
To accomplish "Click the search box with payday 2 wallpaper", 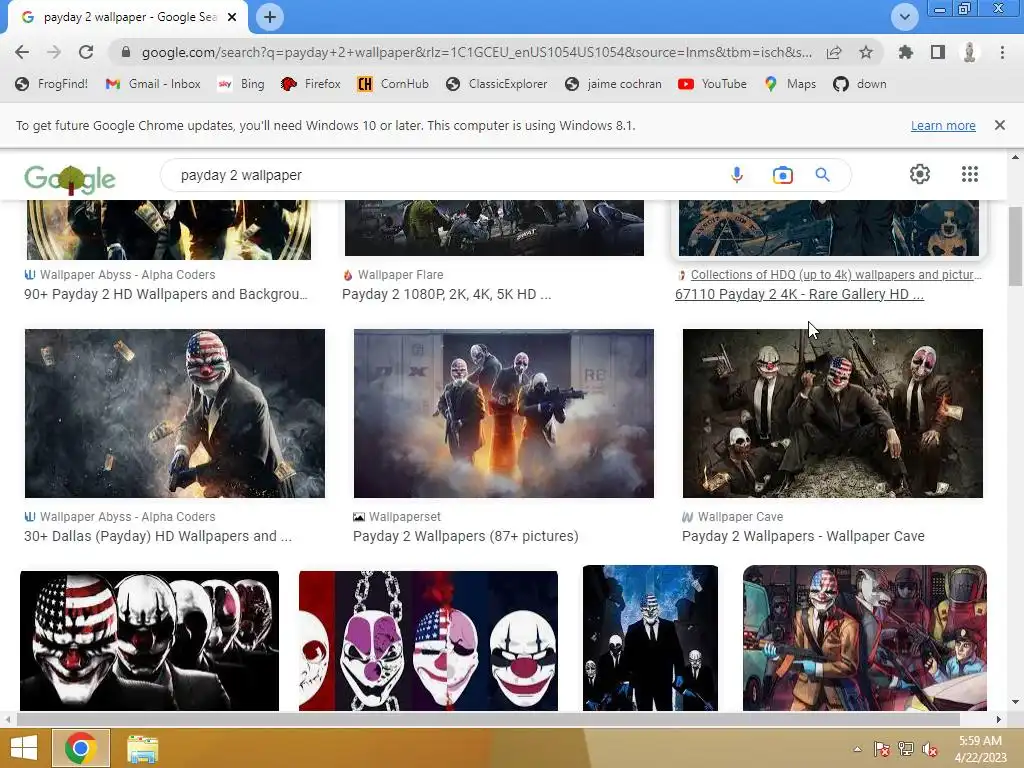I will click(x=444, y=175).
